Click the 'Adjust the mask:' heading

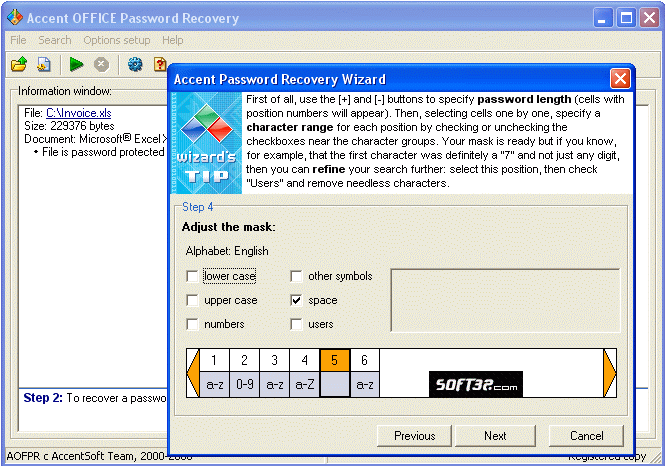229,227
